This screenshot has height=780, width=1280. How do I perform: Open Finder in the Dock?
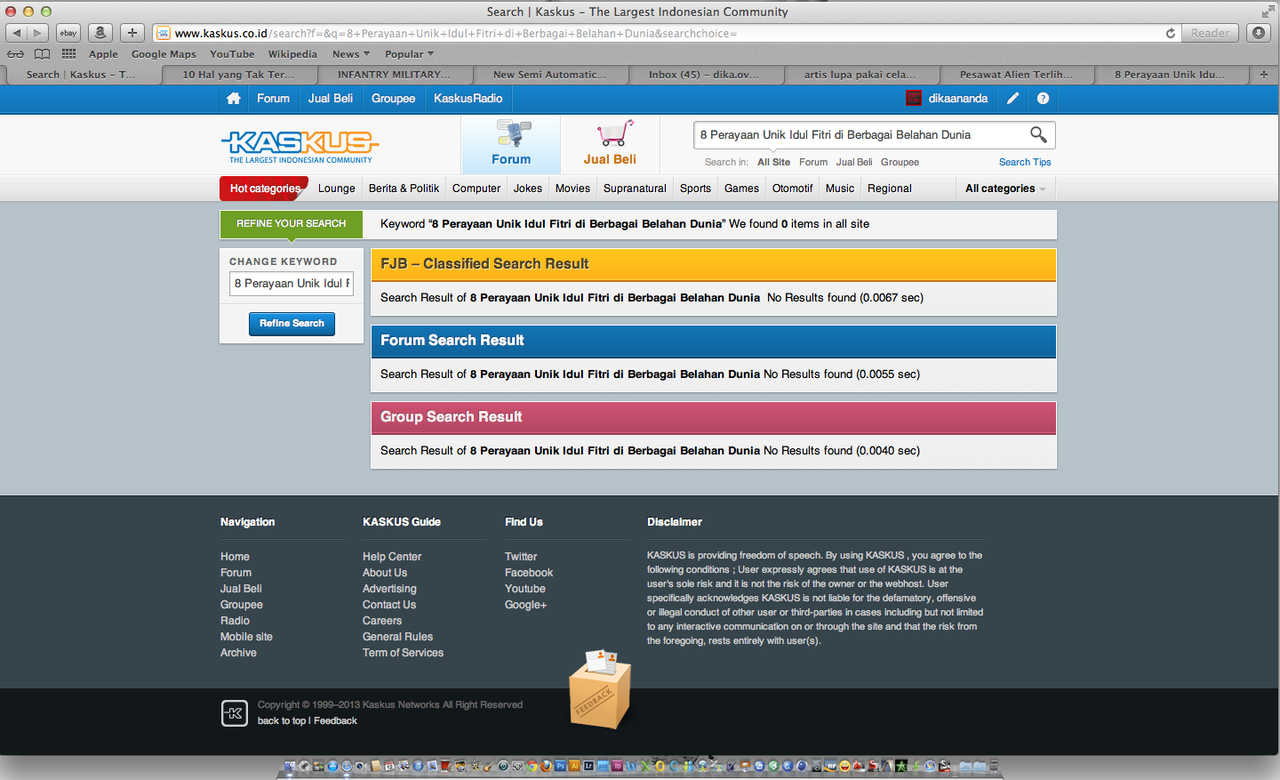[x=290, y=767]
